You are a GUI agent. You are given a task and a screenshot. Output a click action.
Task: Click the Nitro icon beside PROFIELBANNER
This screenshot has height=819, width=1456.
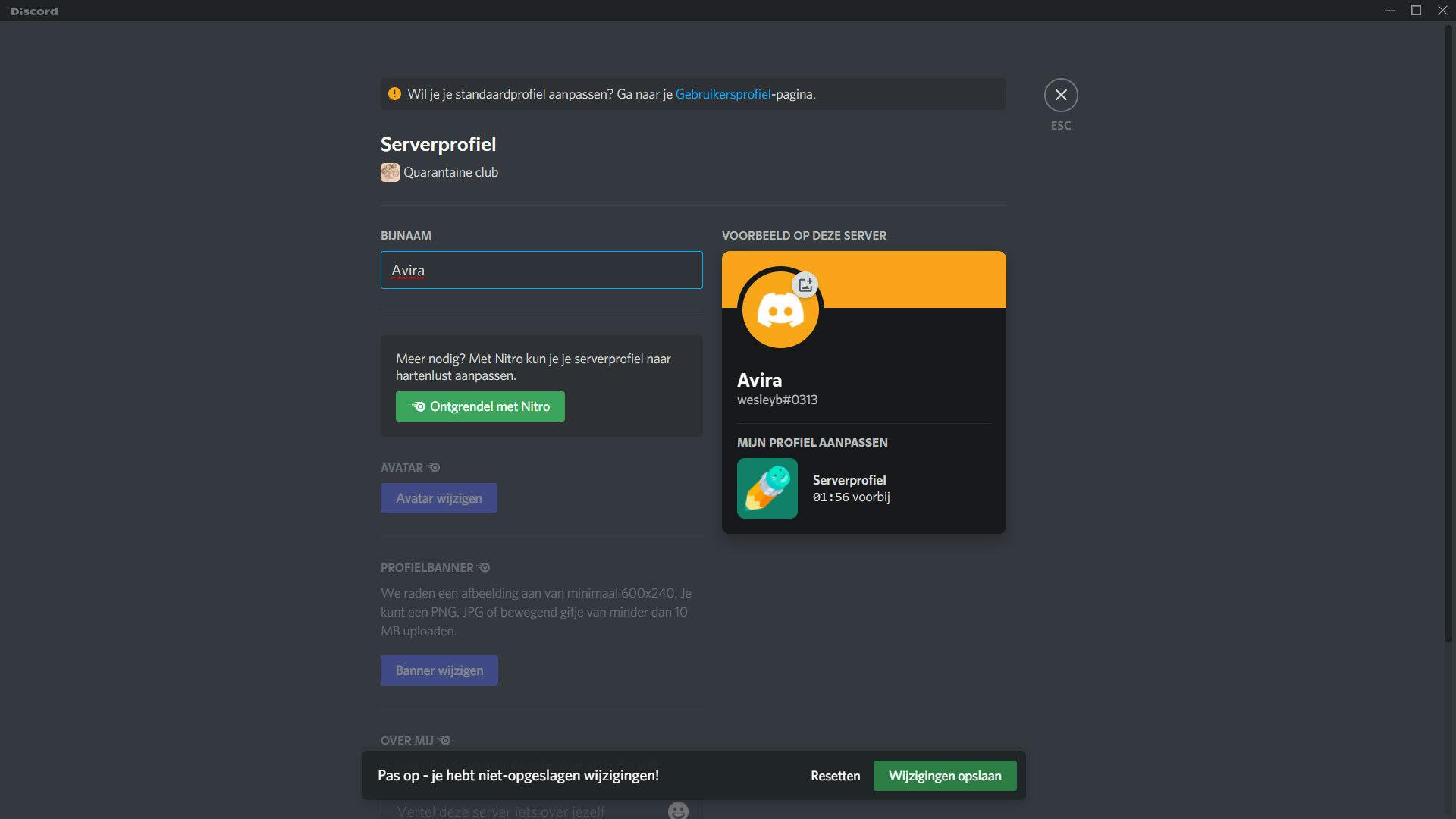485,568
